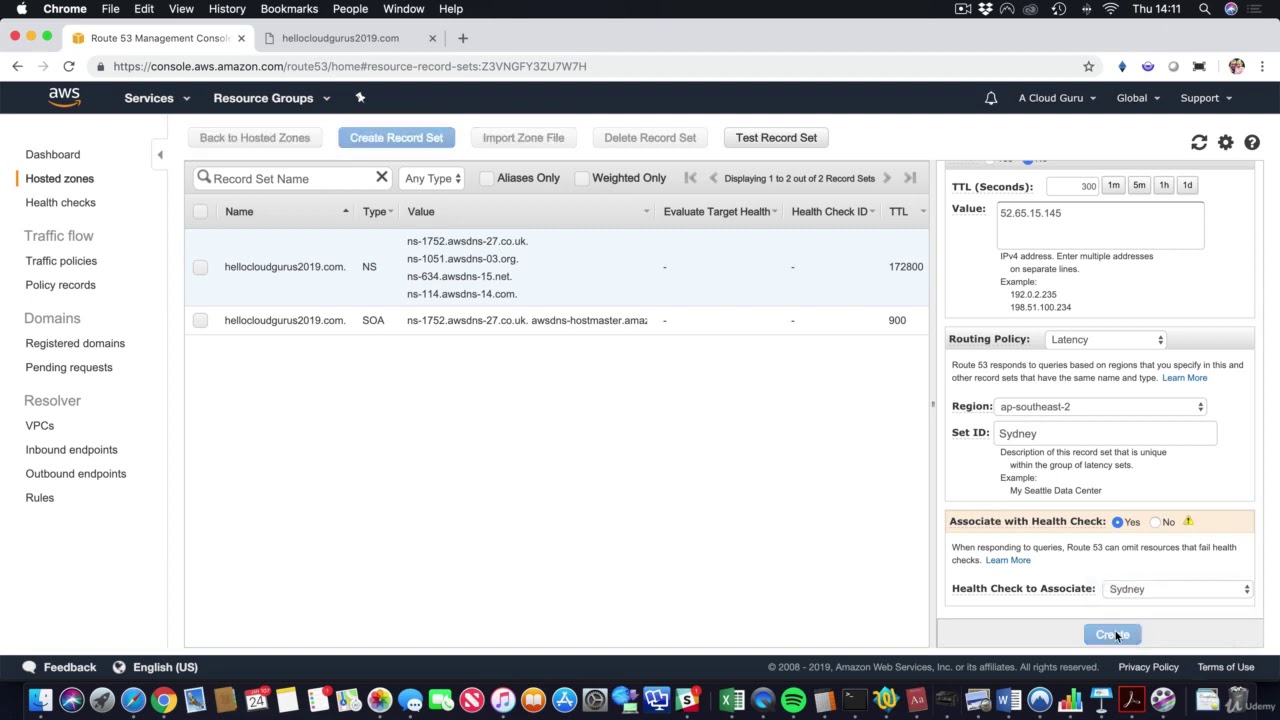Open a new Chrome tab

[x=462, y=38]
